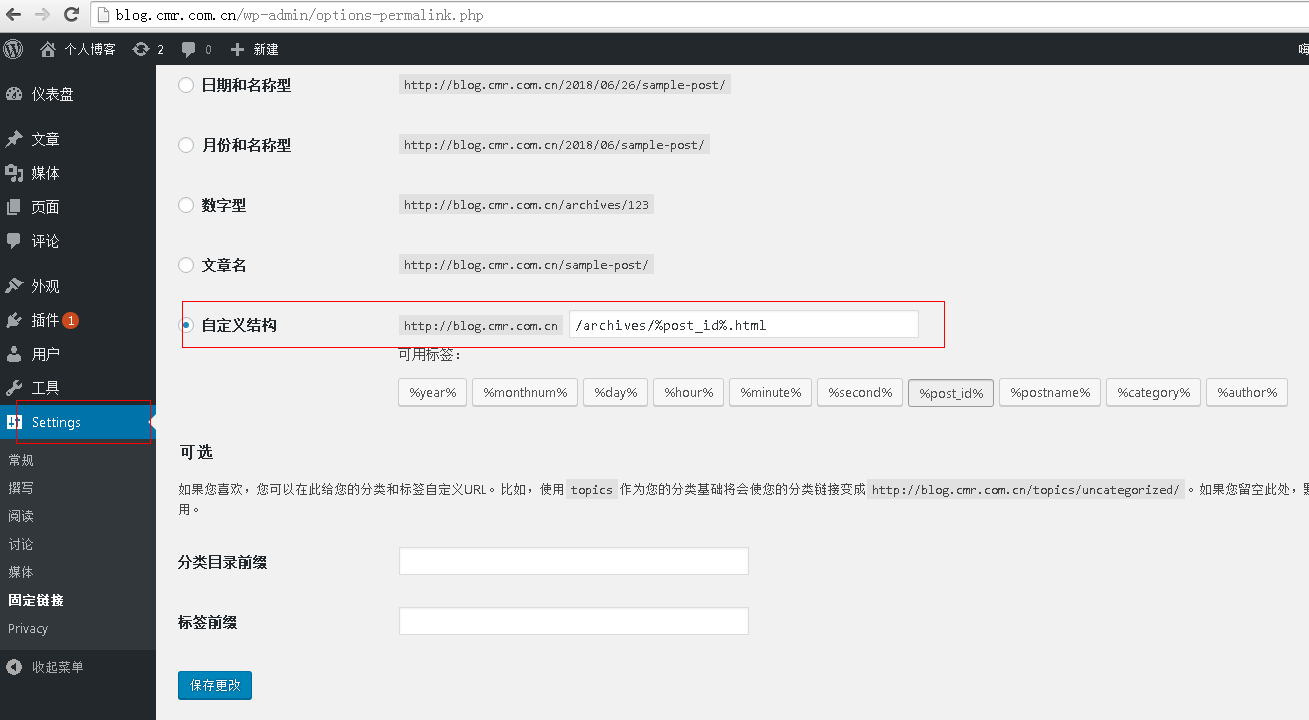Click 保存更改 save button
The image size is (1309, 720).
tap(215, 685)
